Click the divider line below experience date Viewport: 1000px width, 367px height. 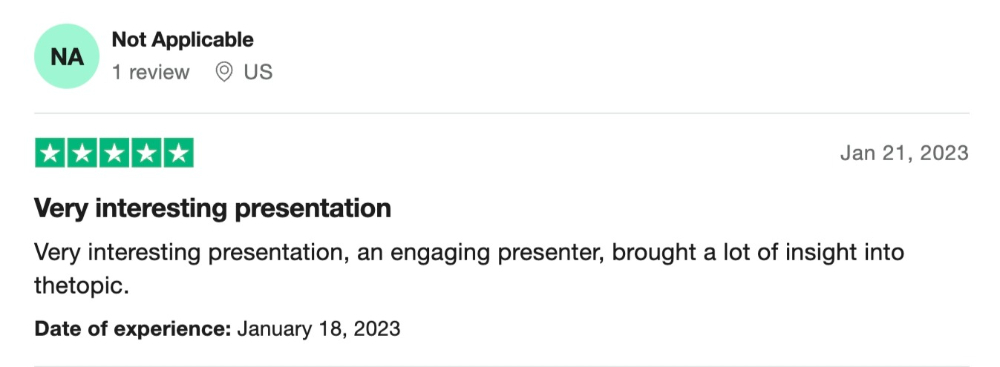[501, 365]
